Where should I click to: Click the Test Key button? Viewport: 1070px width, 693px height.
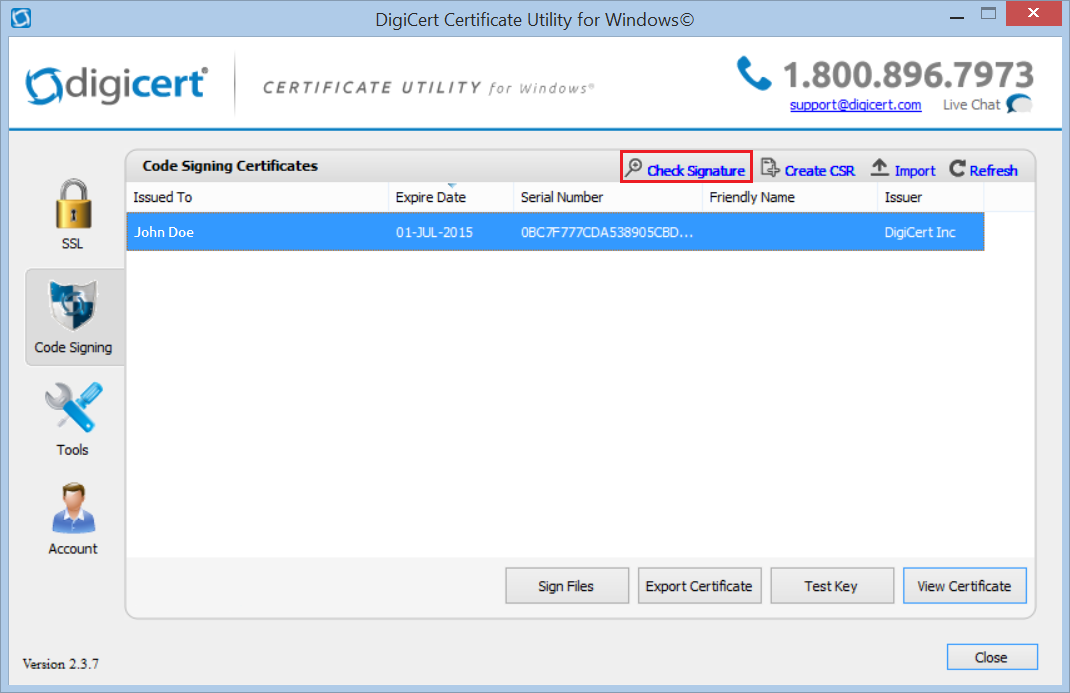(831, 586)
